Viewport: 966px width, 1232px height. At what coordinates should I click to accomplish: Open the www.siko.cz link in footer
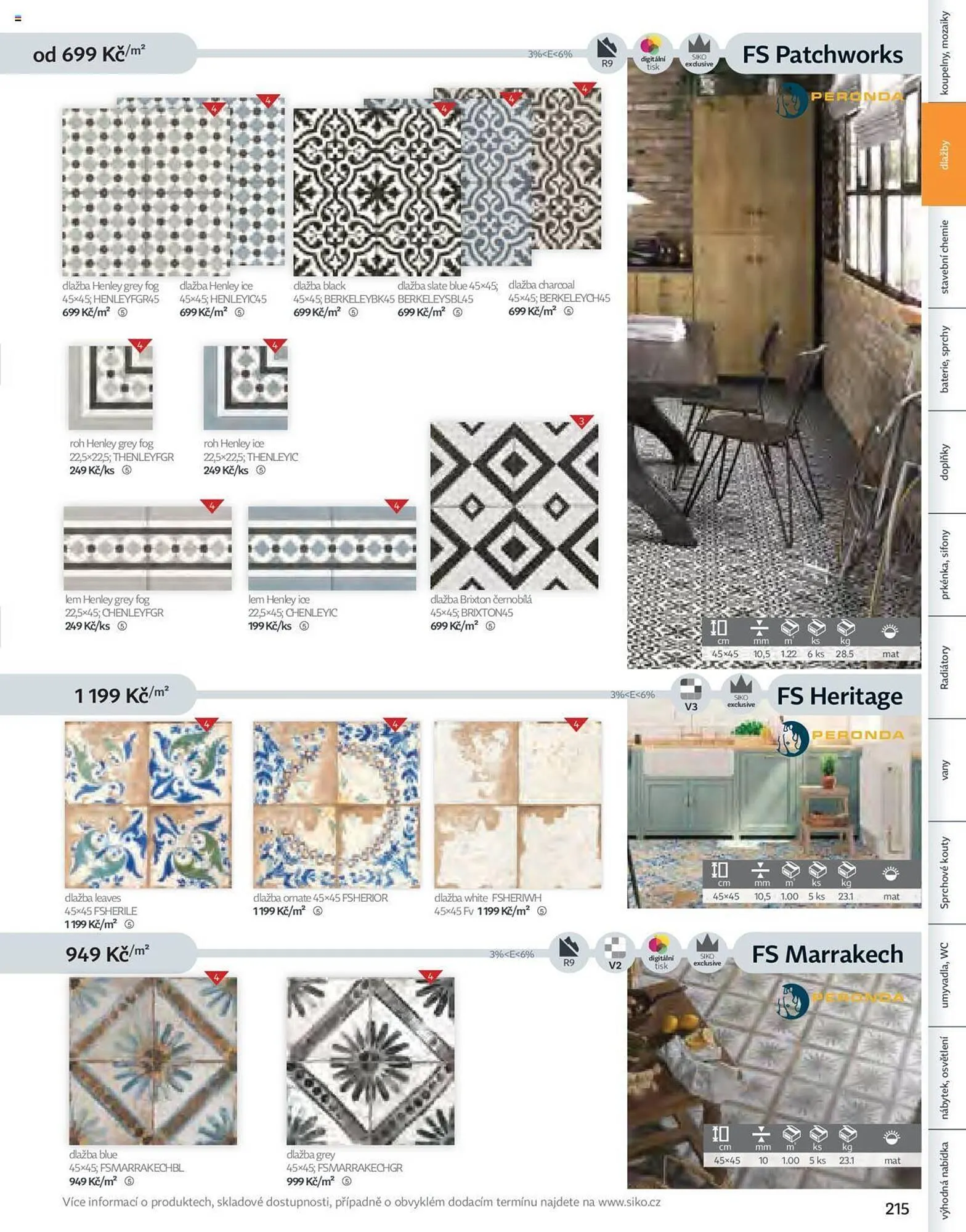coord(629,1202)
